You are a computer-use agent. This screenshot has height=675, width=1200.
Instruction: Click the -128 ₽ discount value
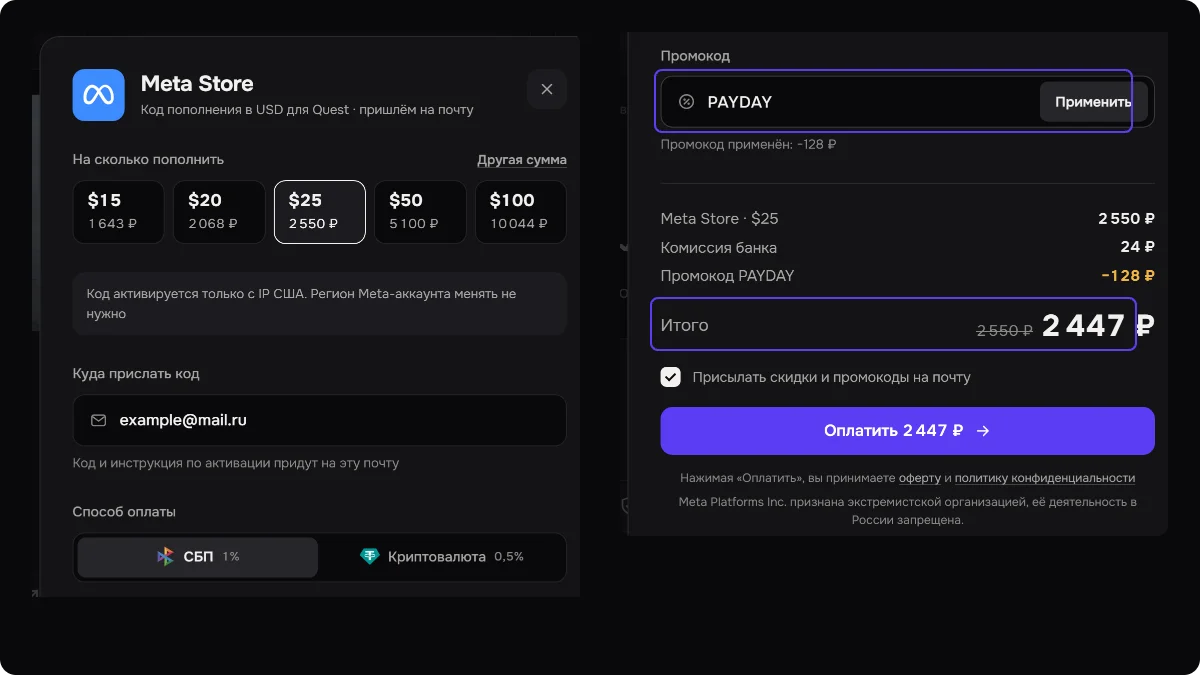point(1127,275)
